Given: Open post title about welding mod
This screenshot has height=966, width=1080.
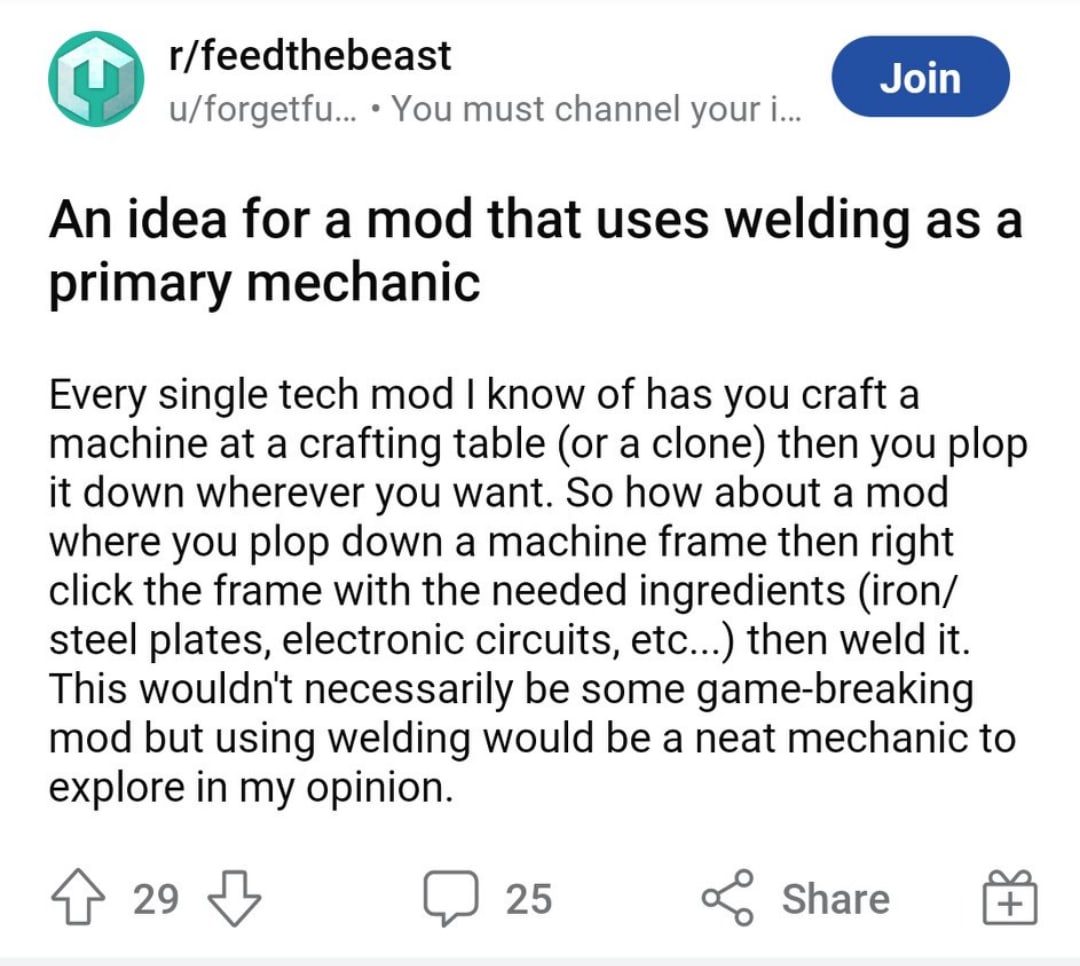Looking at the screenshot, I should click(536, 251).
